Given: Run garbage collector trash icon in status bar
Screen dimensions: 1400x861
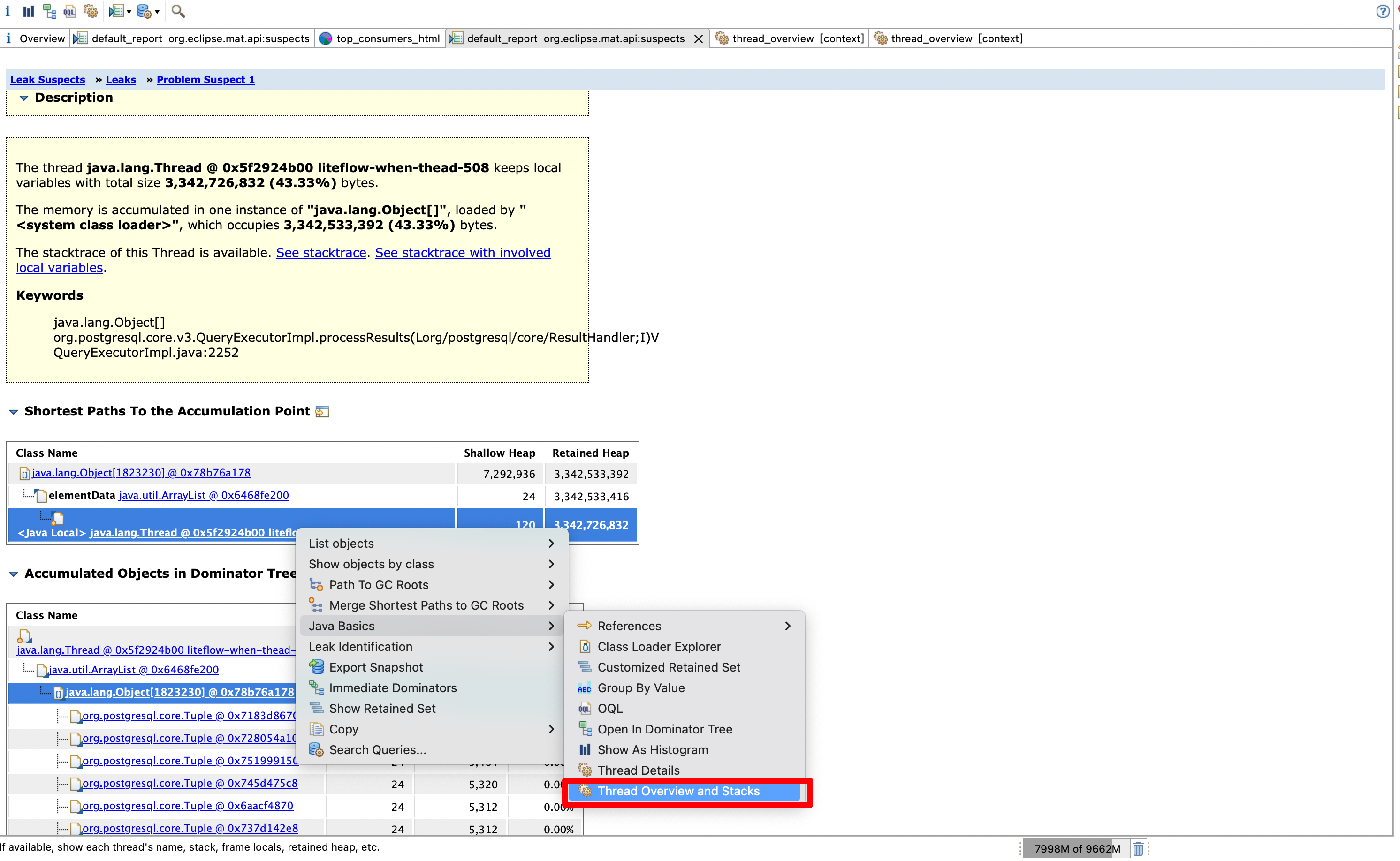Looking at the screenshot, I should tap(1138, 849).
